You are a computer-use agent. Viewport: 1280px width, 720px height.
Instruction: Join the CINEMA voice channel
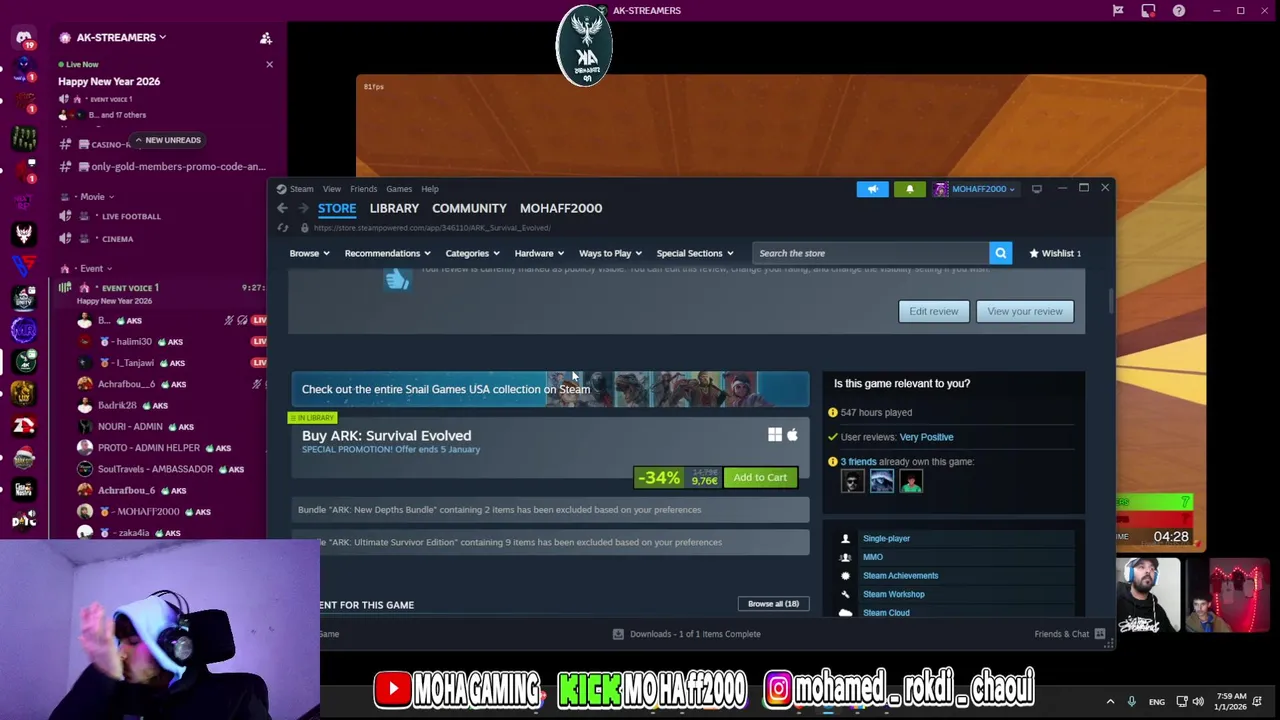click(x=117, y=239)
